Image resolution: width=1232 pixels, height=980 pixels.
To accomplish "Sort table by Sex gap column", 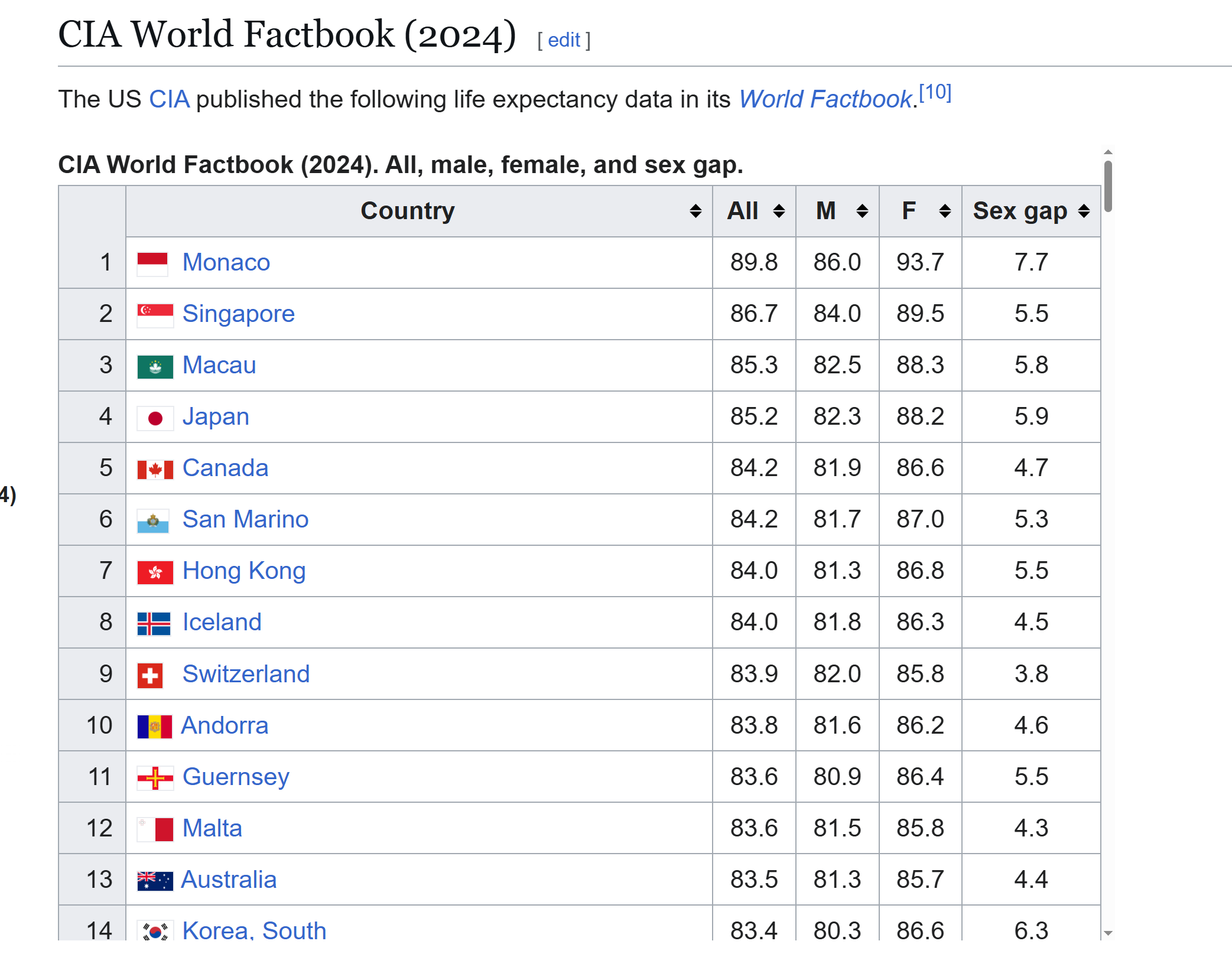I will tap(1084, 211).
